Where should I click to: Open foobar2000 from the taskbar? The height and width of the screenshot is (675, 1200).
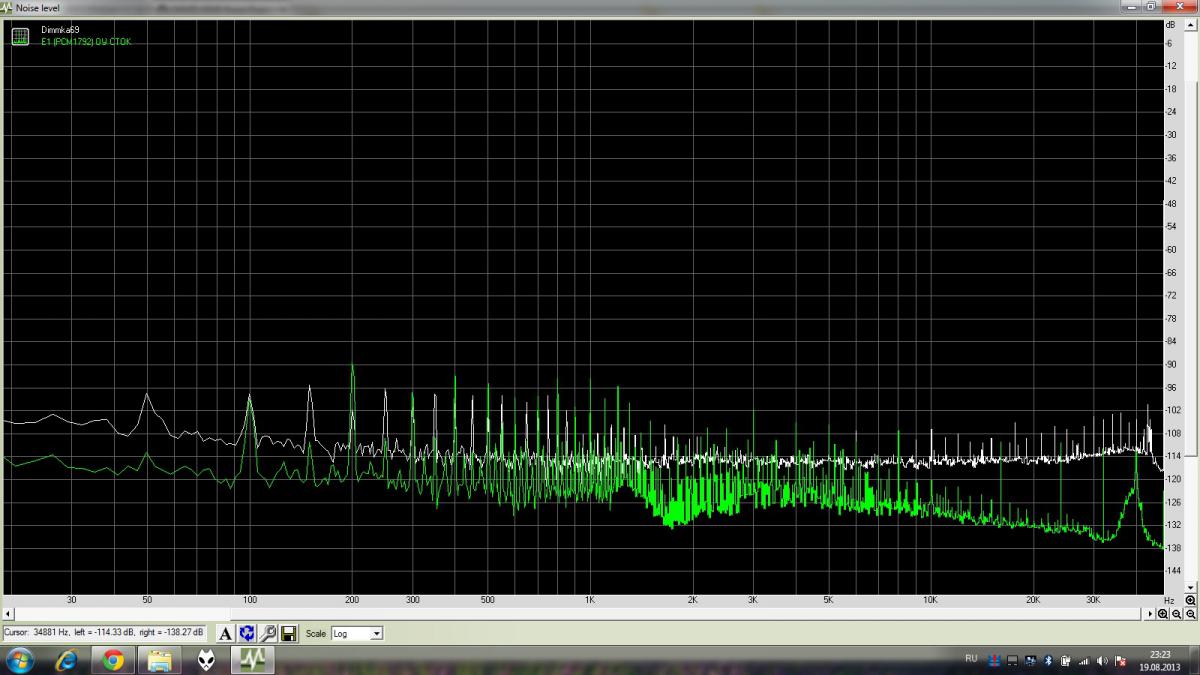pos(206,660)
